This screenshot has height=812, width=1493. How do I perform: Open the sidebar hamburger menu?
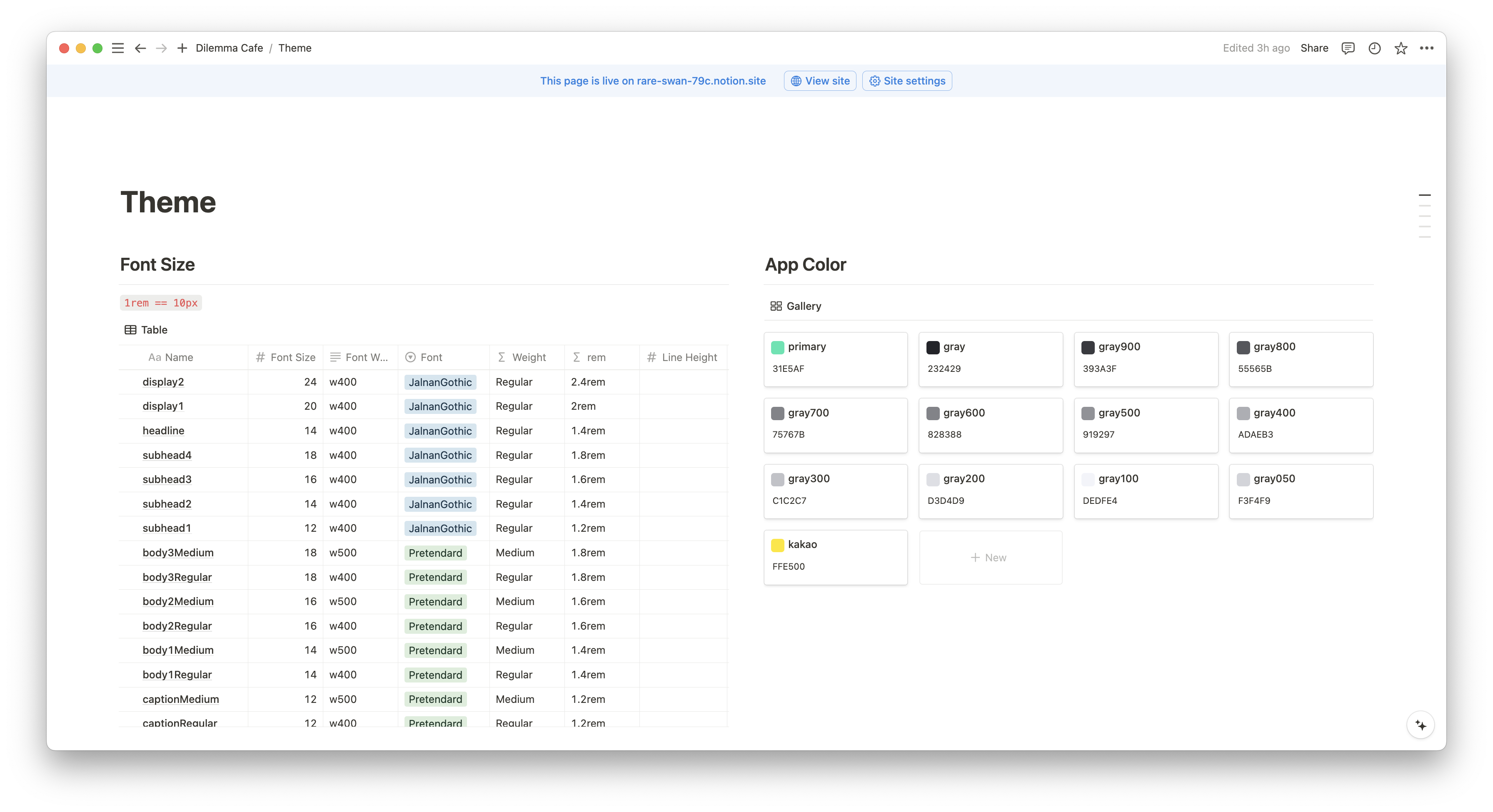coord(117,48)
